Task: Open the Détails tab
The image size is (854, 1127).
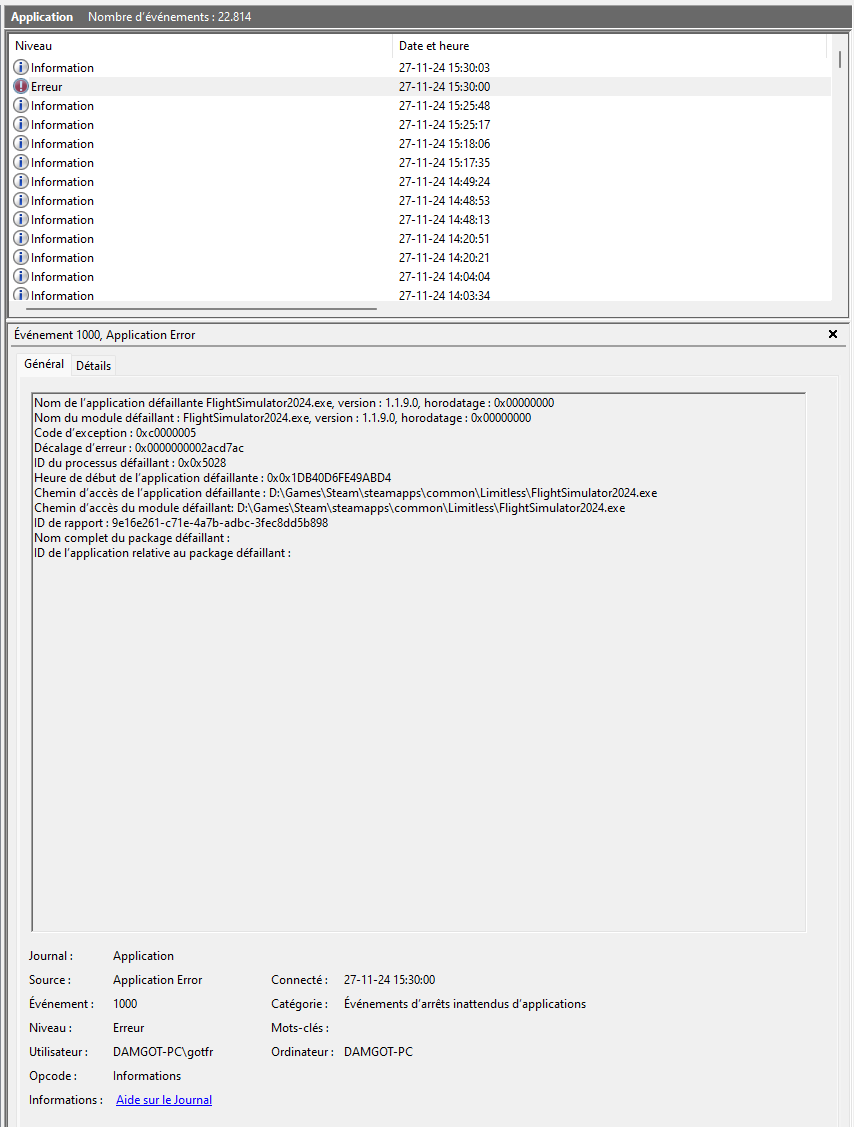Action: (x=93, y=366)
